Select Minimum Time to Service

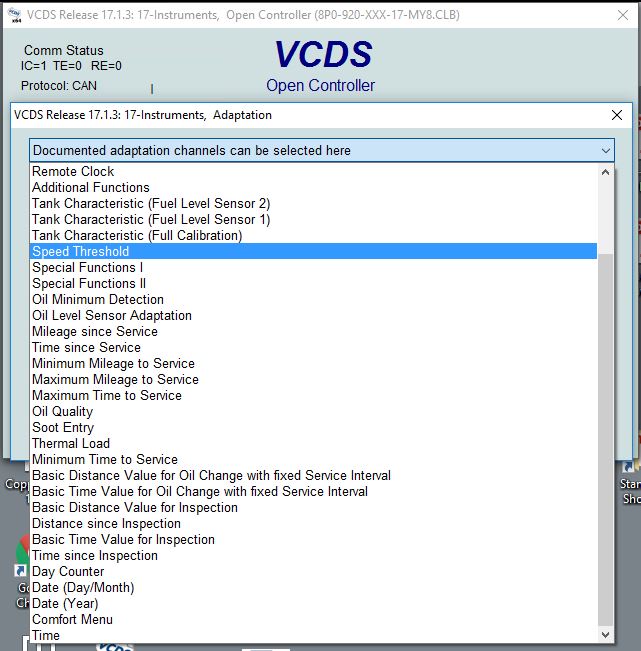(313, 460)
